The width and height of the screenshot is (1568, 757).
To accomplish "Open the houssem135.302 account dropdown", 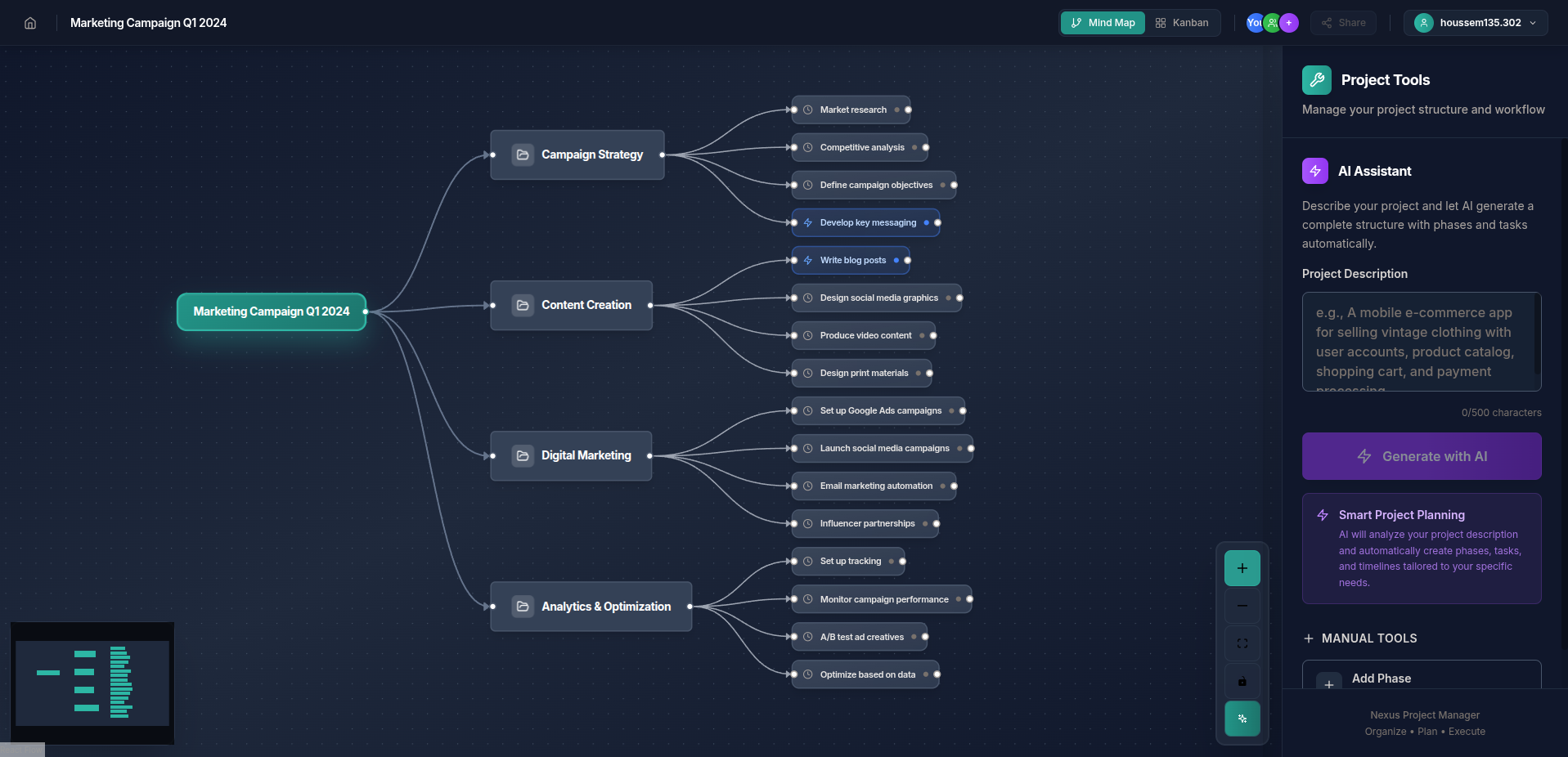I will (x=1476, y=23).
